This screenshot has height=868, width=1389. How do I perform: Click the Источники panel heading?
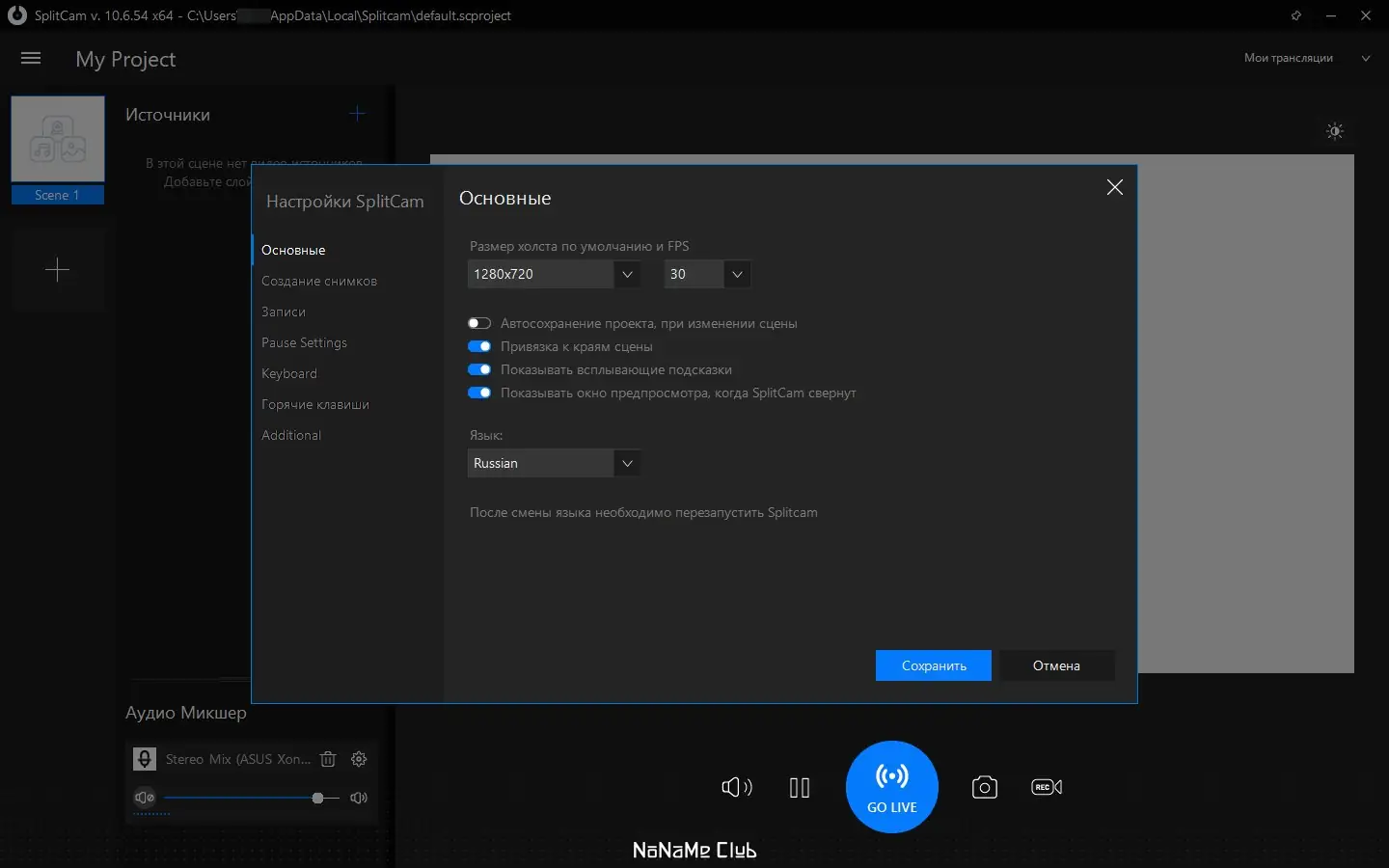point(168,115)
